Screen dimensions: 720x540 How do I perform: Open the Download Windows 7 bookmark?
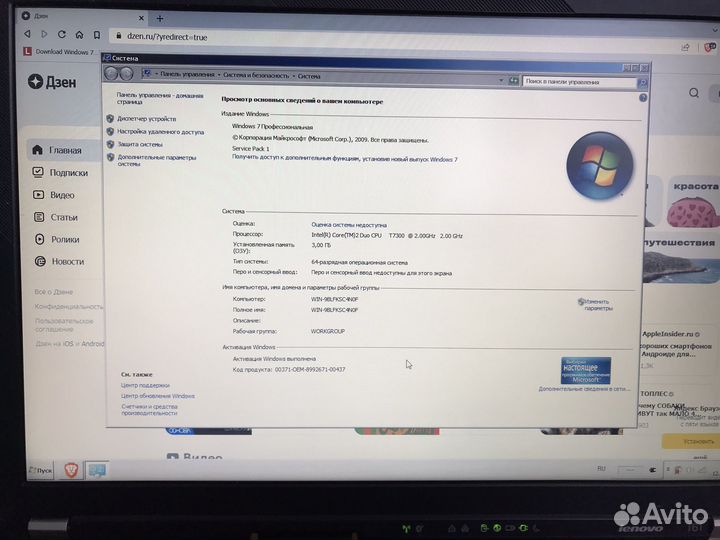(59, 52)
